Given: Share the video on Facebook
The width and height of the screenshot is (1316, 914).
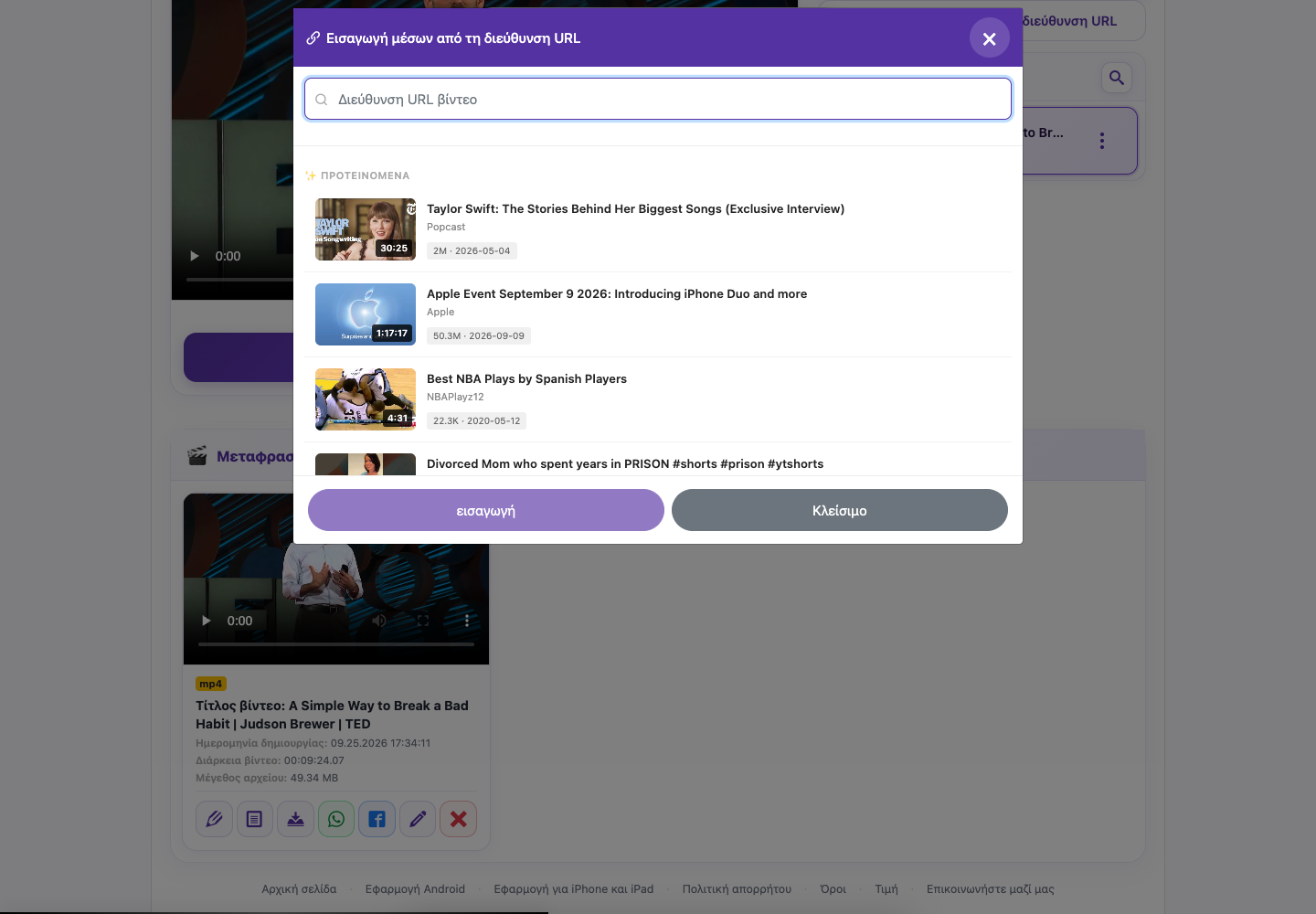Looking at the screenshot, I should click(377, 819).
